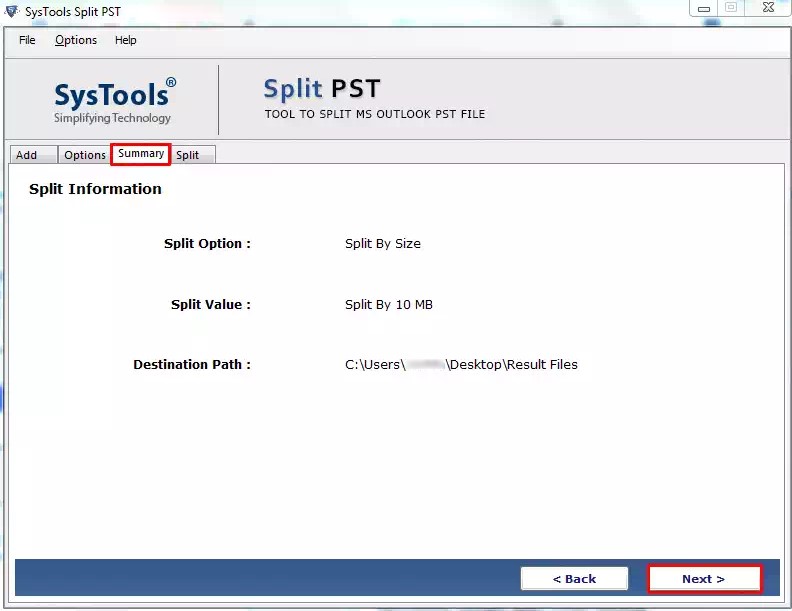Open the File menu
Image resolution: width=792 pixels, height=611 pixels.
coord(27,40)
